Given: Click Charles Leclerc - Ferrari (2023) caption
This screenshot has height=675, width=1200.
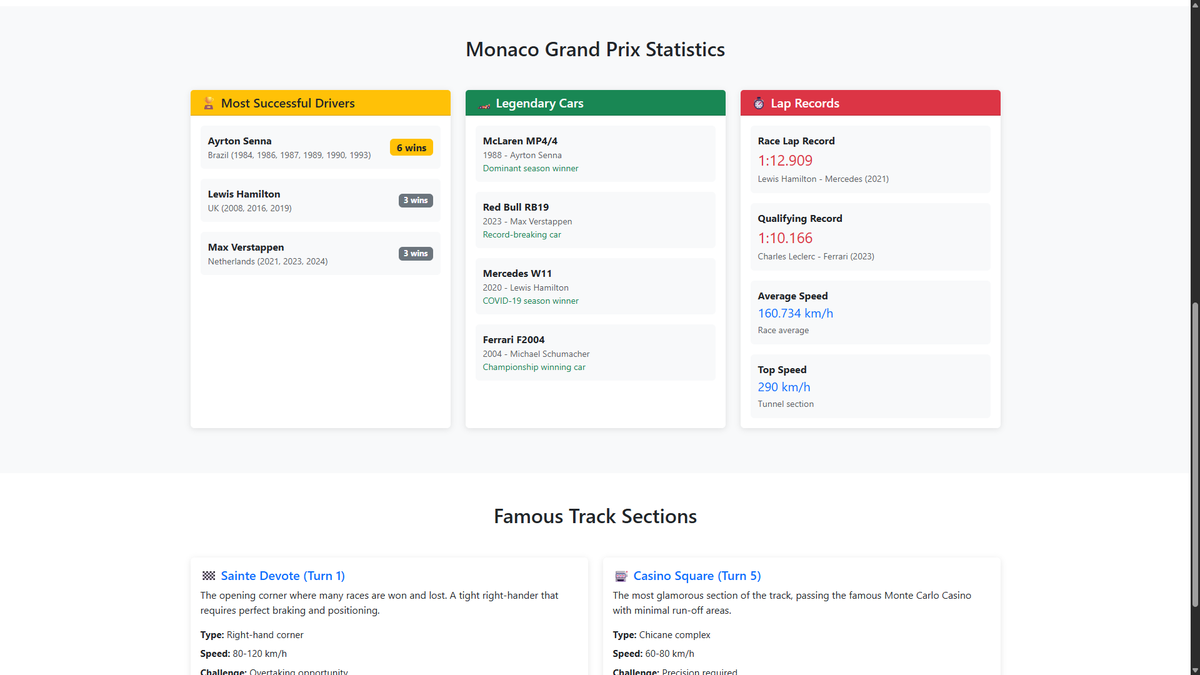Looking at the screenshot, I should [x=816, y=257].
